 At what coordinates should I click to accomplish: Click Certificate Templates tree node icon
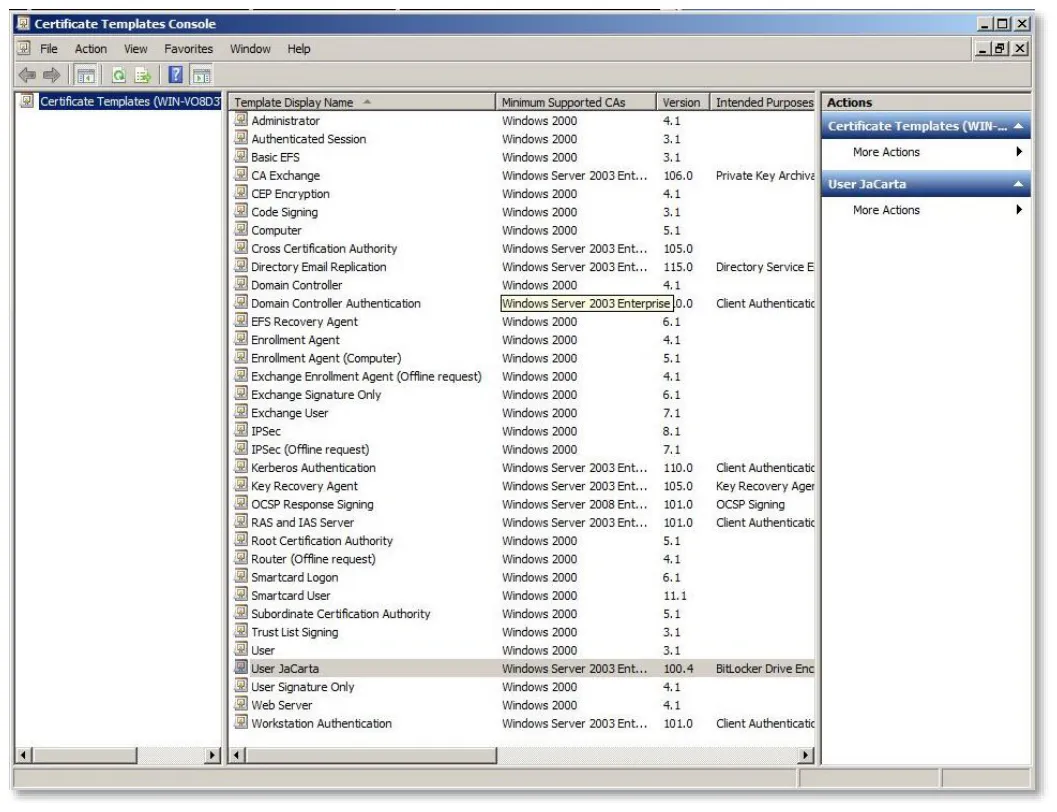(27, 101)
